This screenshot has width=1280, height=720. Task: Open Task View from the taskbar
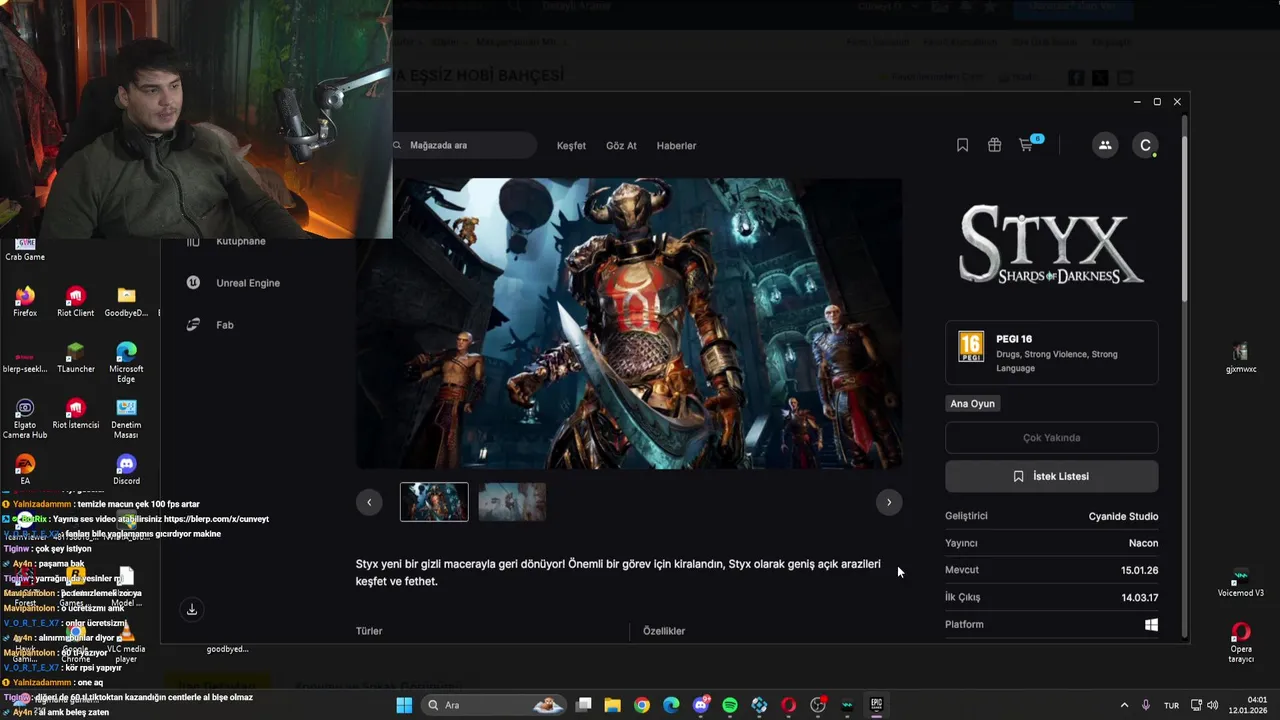(x=584, y=705)
